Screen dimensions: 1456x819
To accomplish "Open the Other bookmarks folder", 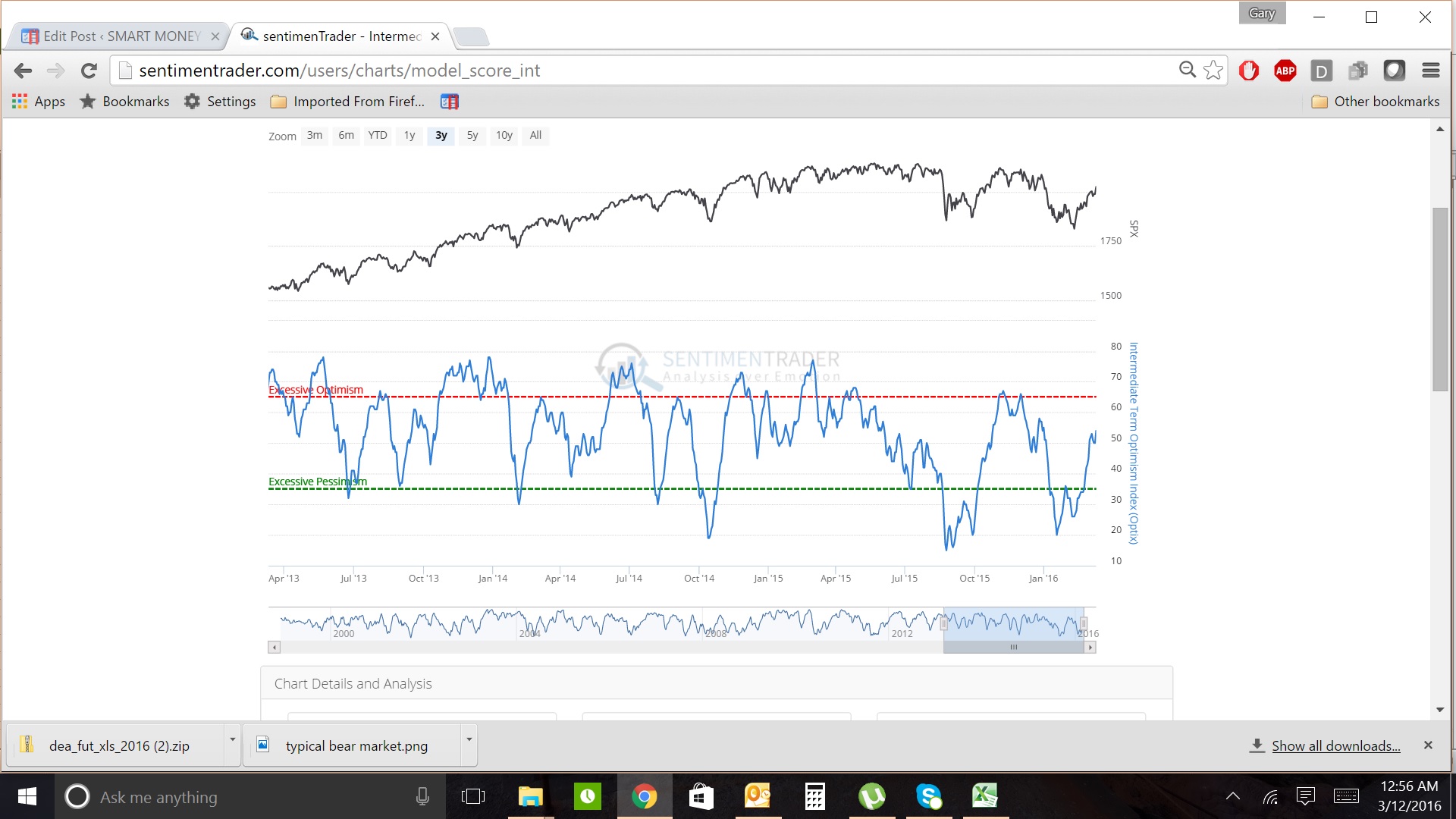I will [x=1376, y=102].
